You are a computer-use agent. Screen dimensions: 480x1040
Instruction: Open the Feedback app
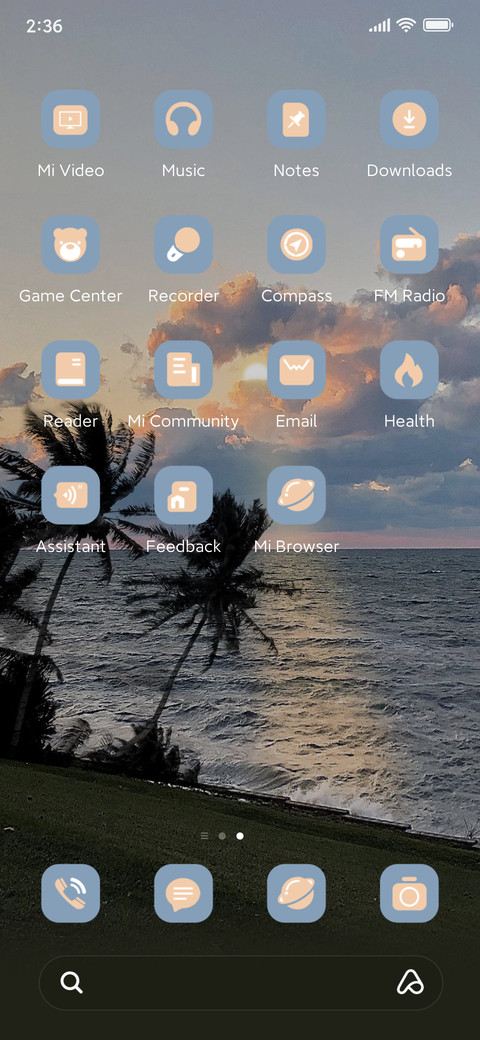click(184, 495)
